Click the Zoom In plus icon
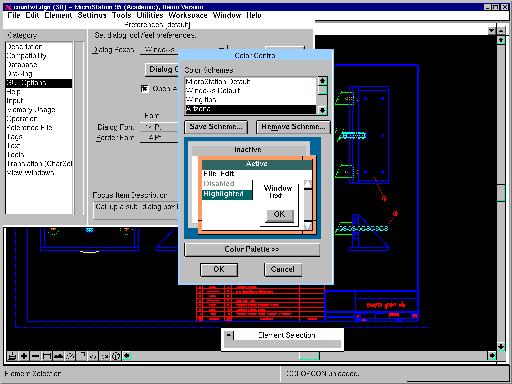Viewport: 512px width, 384px height. [24, 356]
